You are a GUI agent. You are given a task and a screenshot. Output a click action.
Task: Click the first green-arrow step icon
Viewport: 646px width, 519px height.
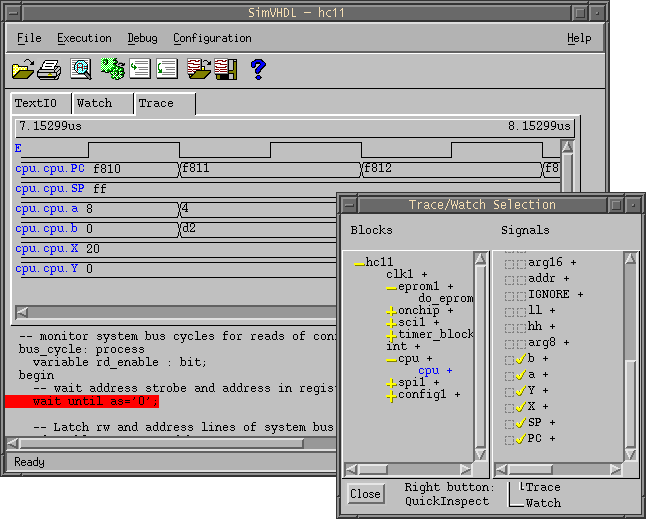tap(140, 69)
